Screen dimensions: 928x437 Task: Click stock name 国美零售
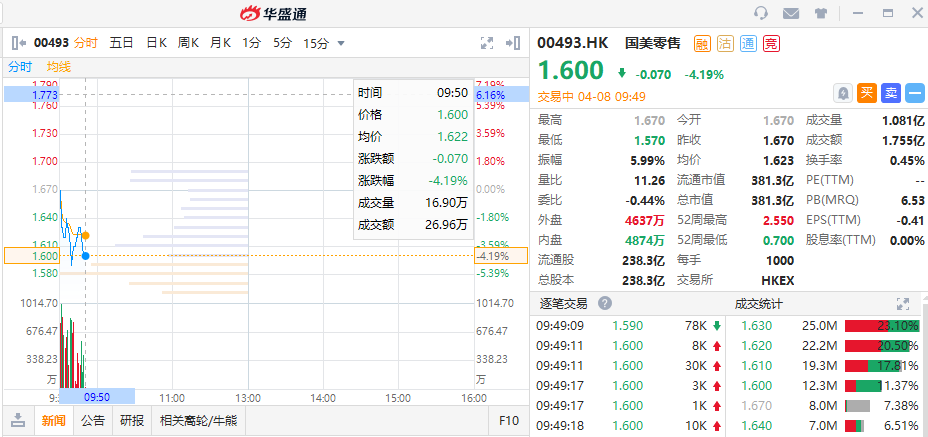(653, 43)
